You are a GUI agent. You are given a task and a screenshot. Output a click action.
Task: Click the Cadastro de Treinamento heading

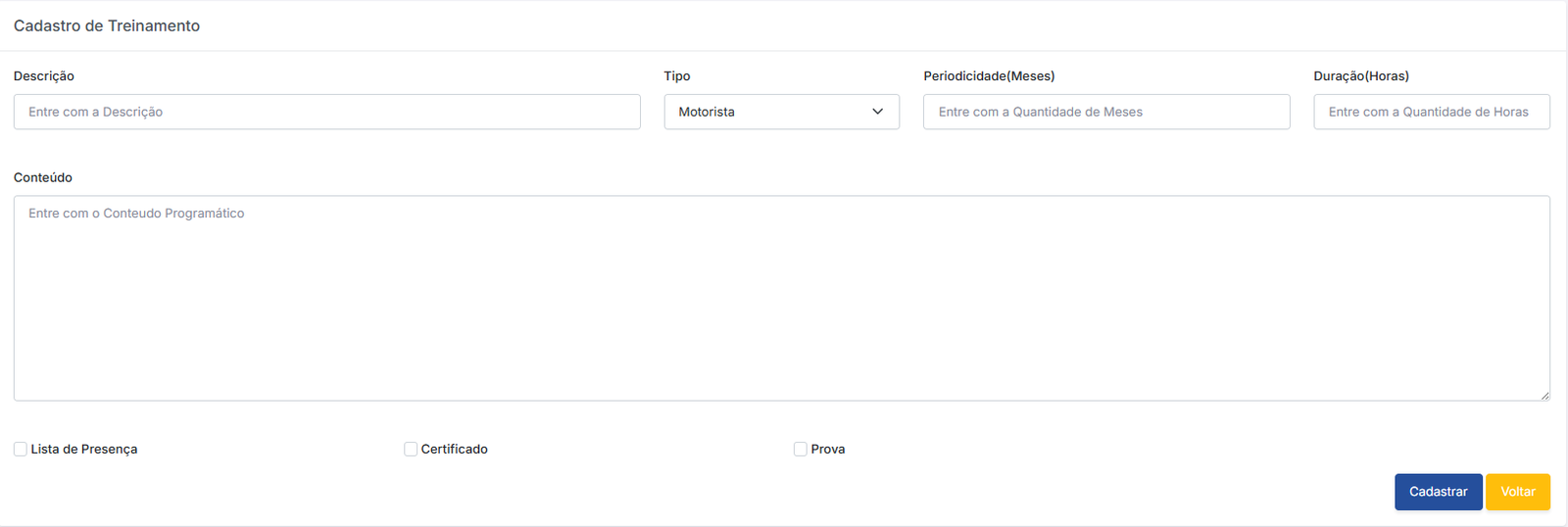(107, 25)
